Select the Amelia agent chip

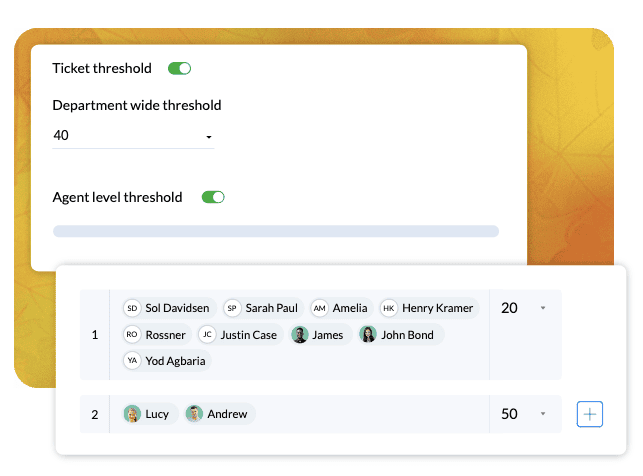pyautogui.click(x=341, y=308)
